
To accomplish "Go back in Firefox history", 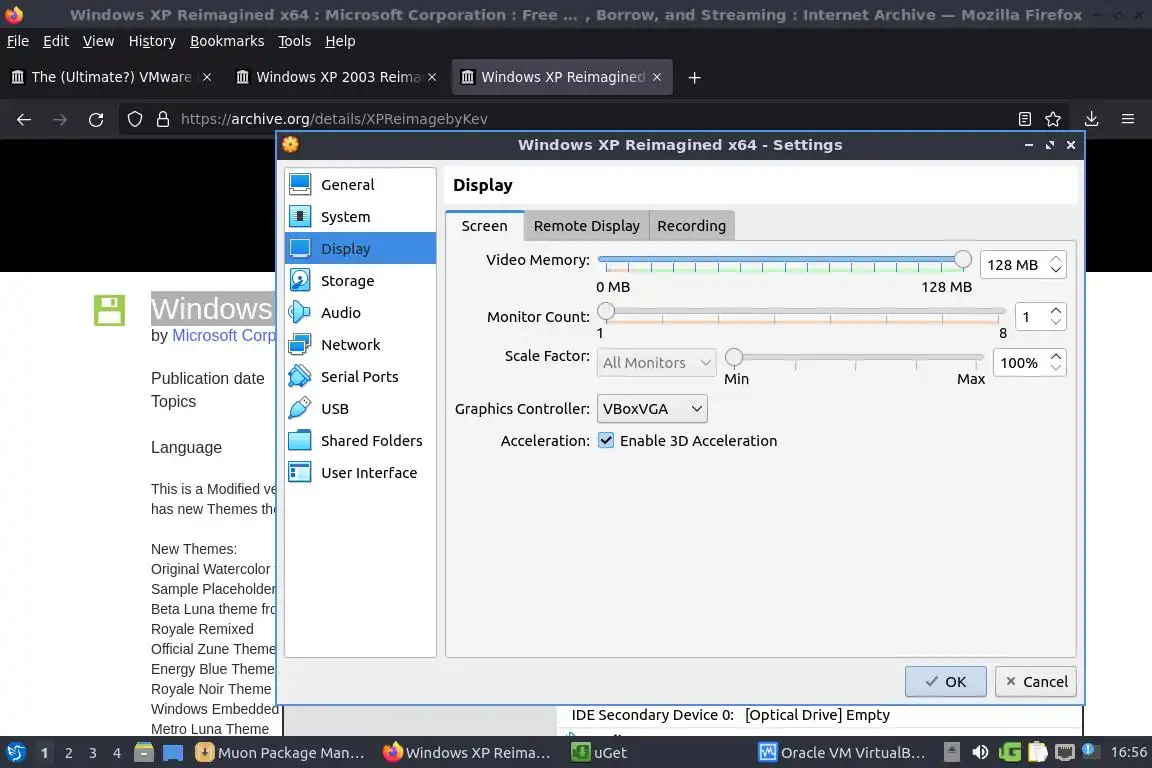I will point(24,119).
